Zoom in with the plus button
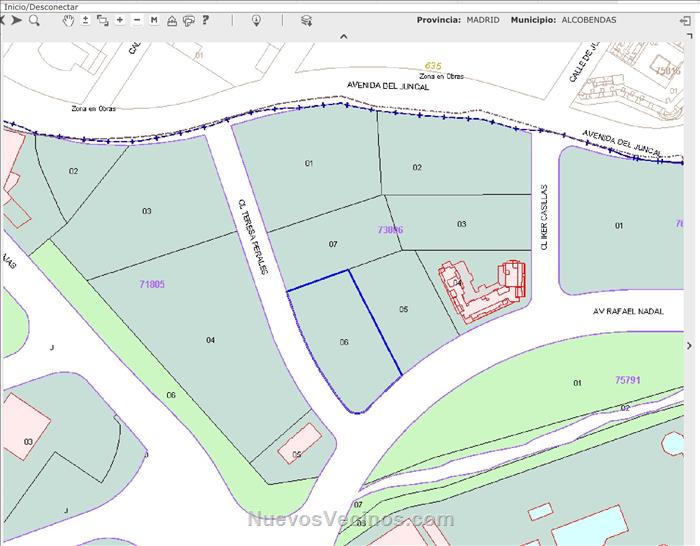The width and height of the screenshot is (700, 546). [120, 20]
